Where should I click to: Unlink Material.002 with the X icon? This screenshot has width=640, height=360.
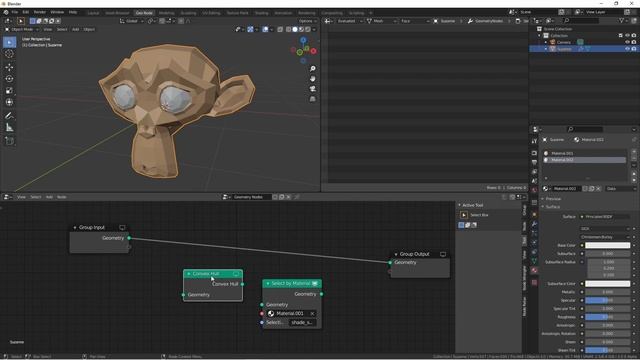[x=598, y=189]
